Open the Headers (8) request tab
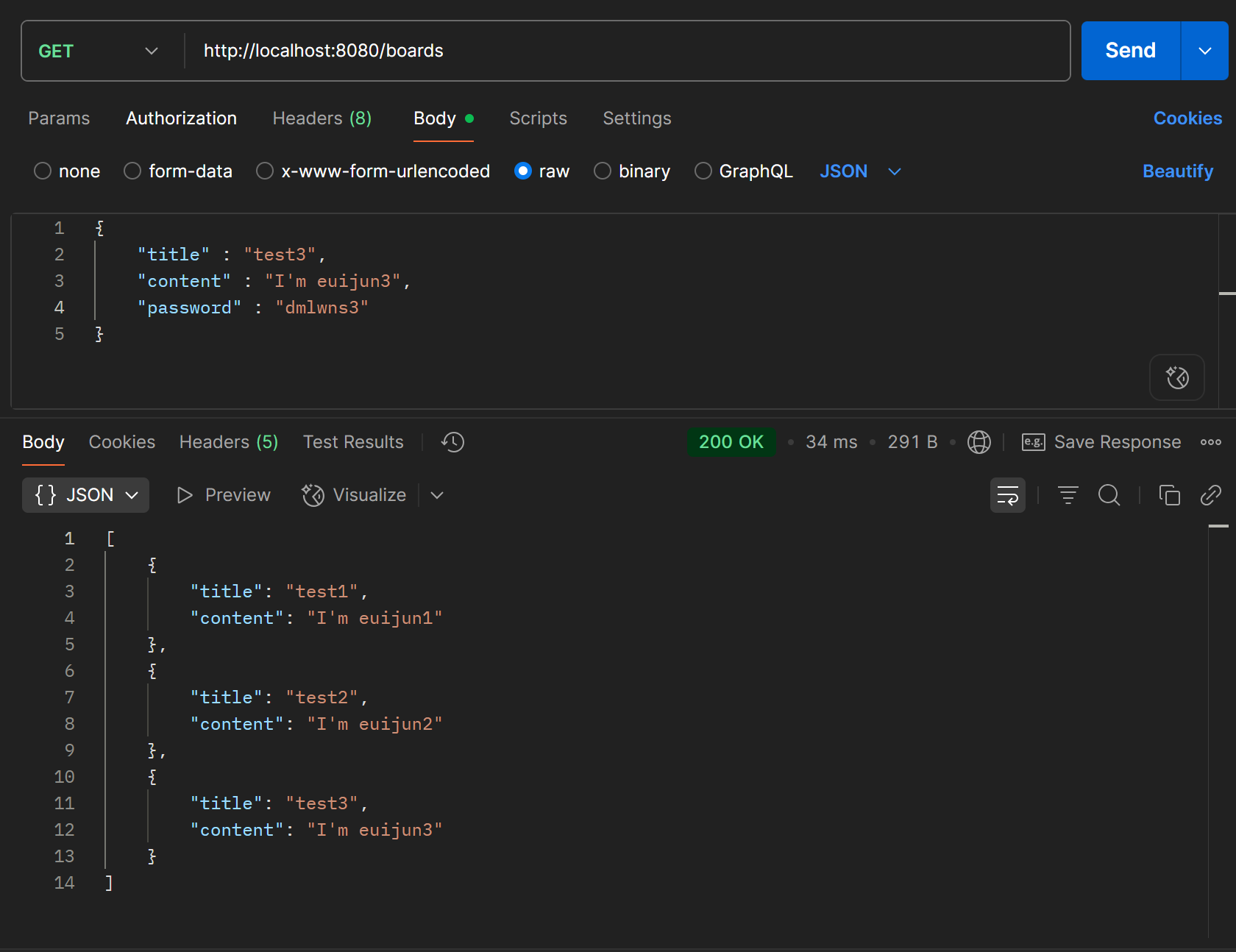 point(322,118)
